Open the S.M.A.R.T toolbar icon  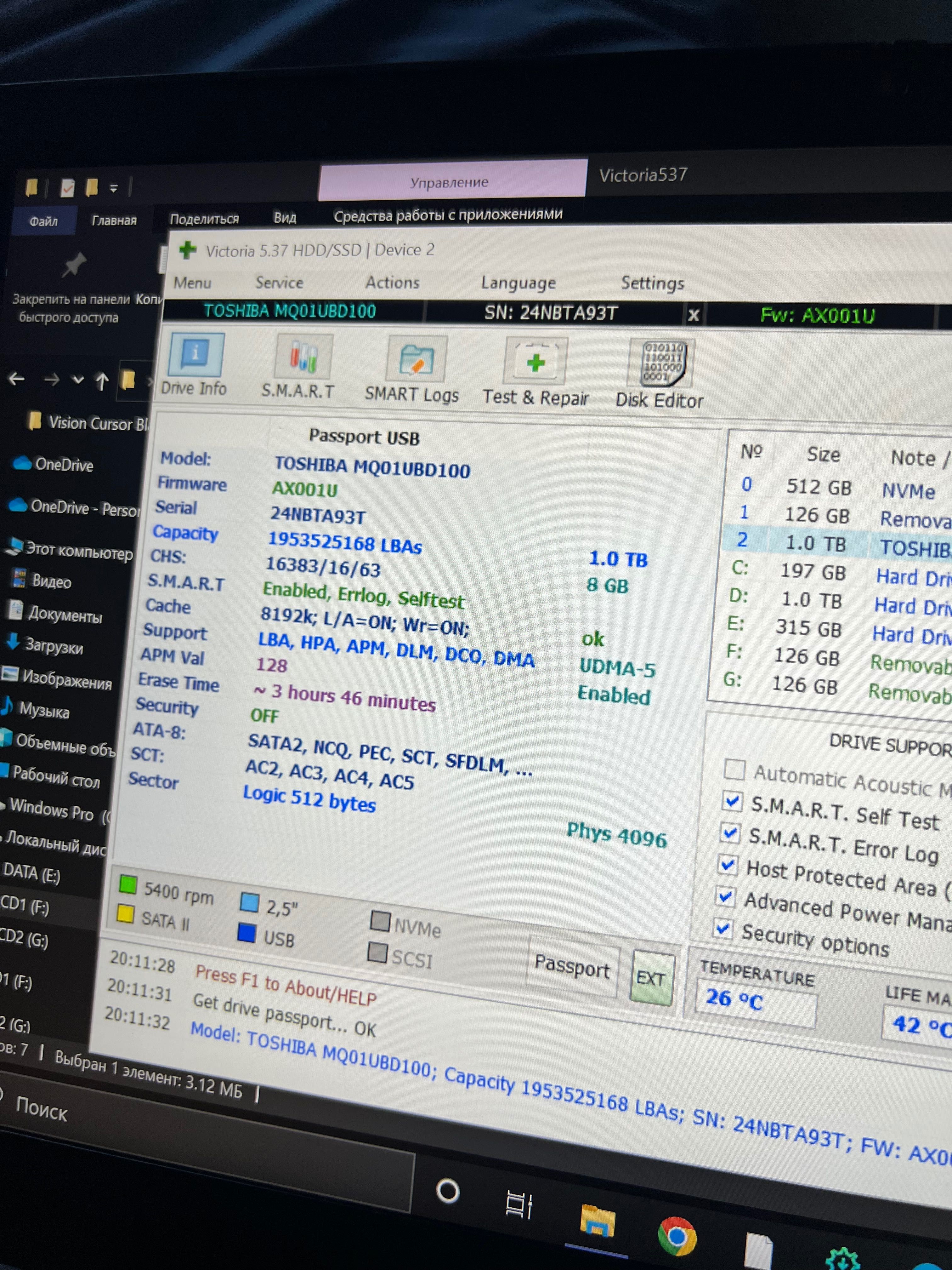303,357
